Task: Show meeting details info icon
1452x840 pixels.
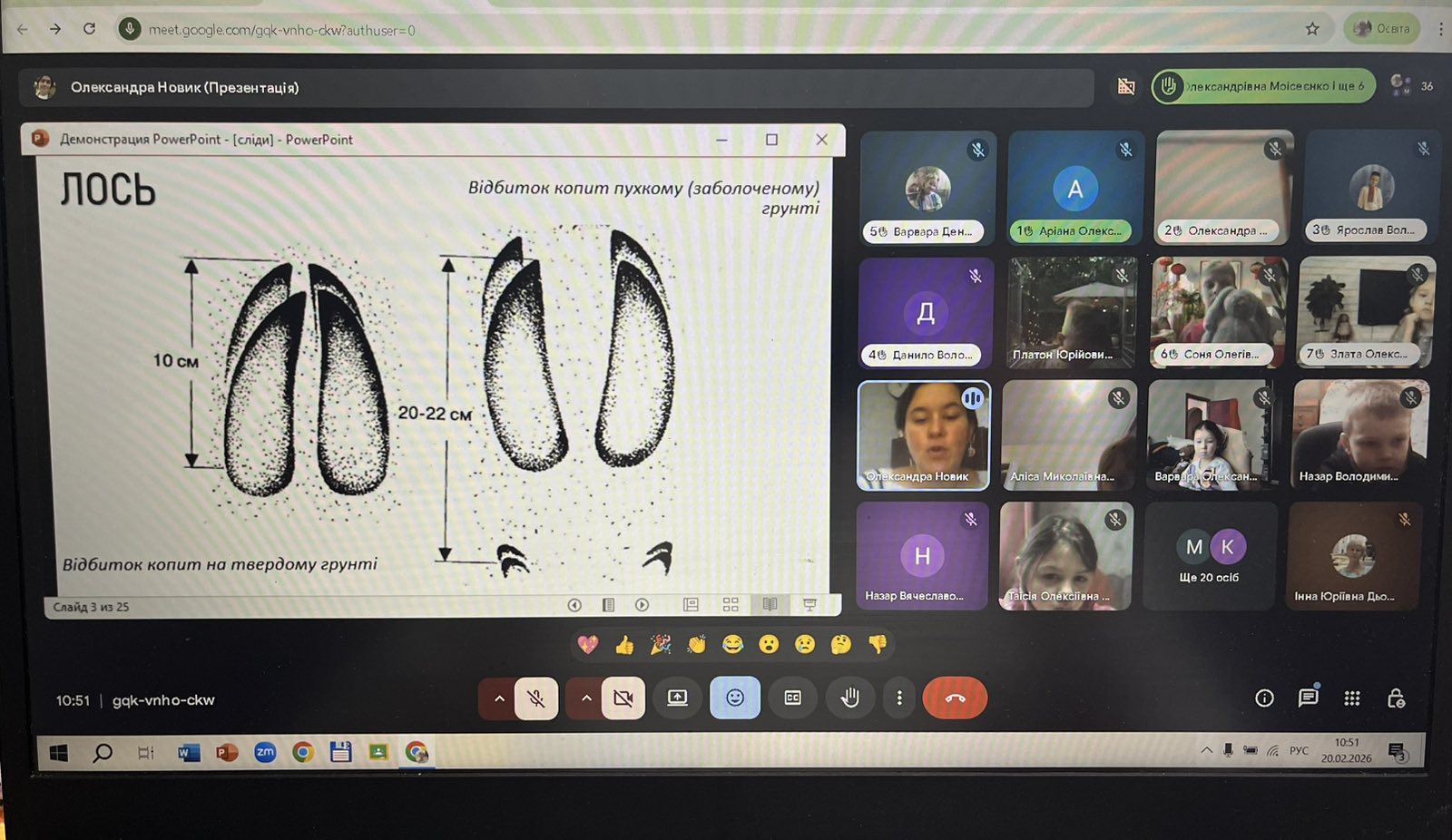Action: [1264, 698]
